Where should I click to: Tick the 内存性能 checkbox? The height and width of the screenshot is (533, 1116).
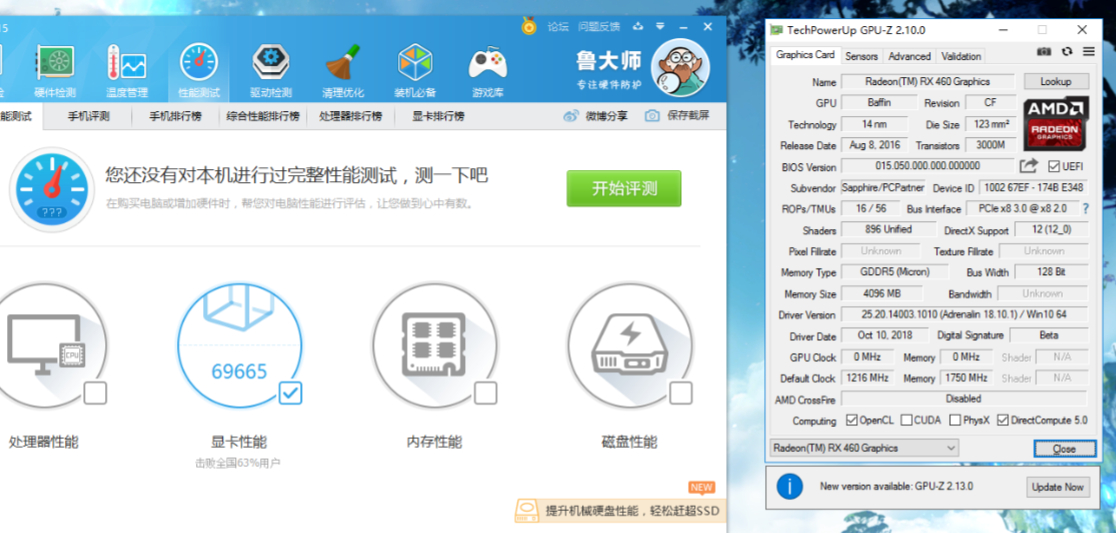point(485,393)
